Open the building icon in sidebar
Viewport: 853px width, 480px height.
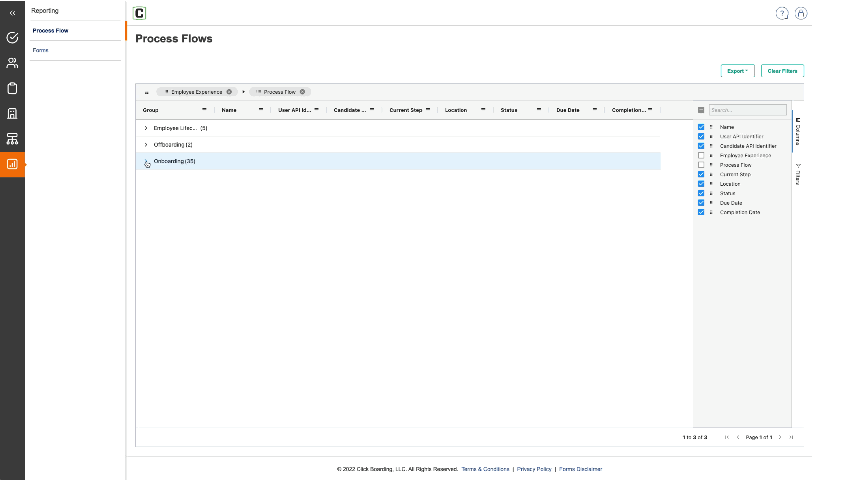[x=12, y=113]
